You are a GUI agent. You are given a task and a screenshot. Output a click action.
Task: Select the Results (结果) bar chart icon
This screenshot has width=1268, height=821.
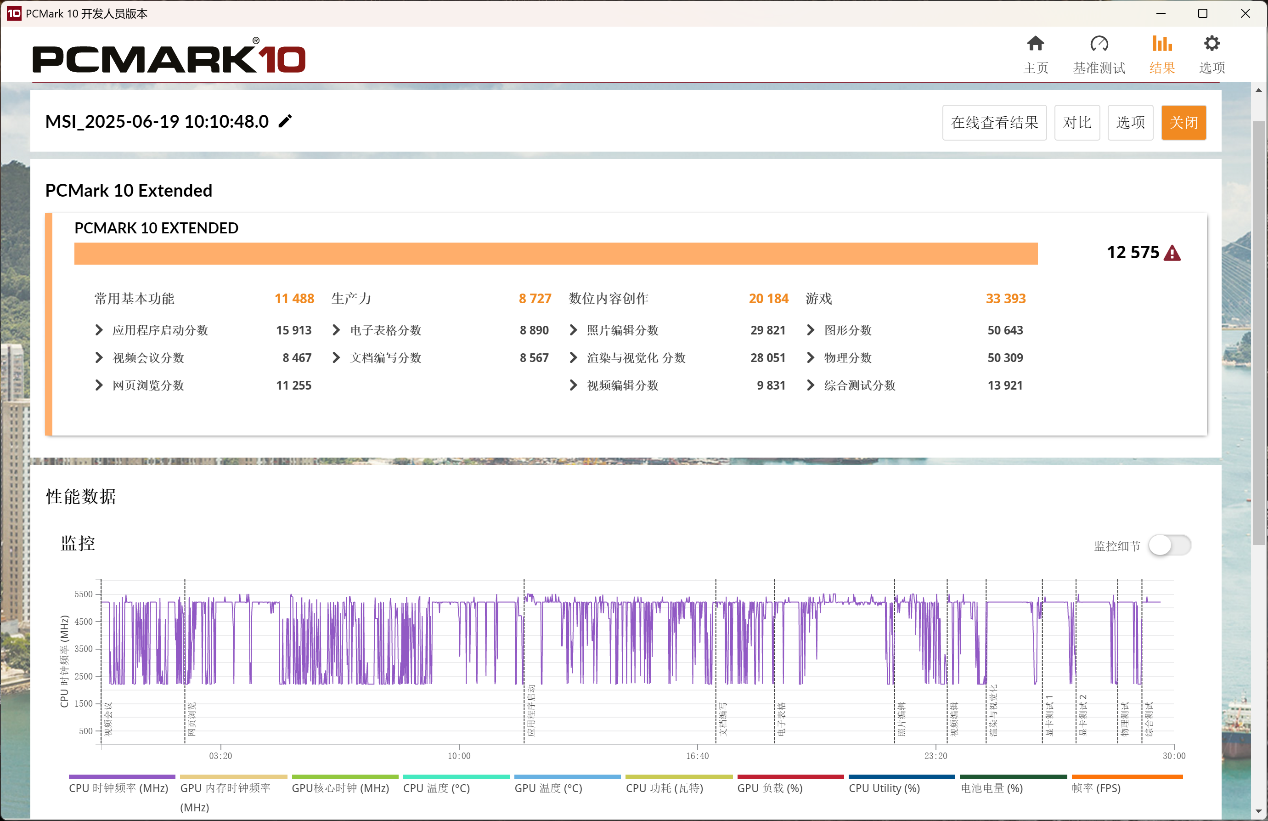[x=1162, y=44]
